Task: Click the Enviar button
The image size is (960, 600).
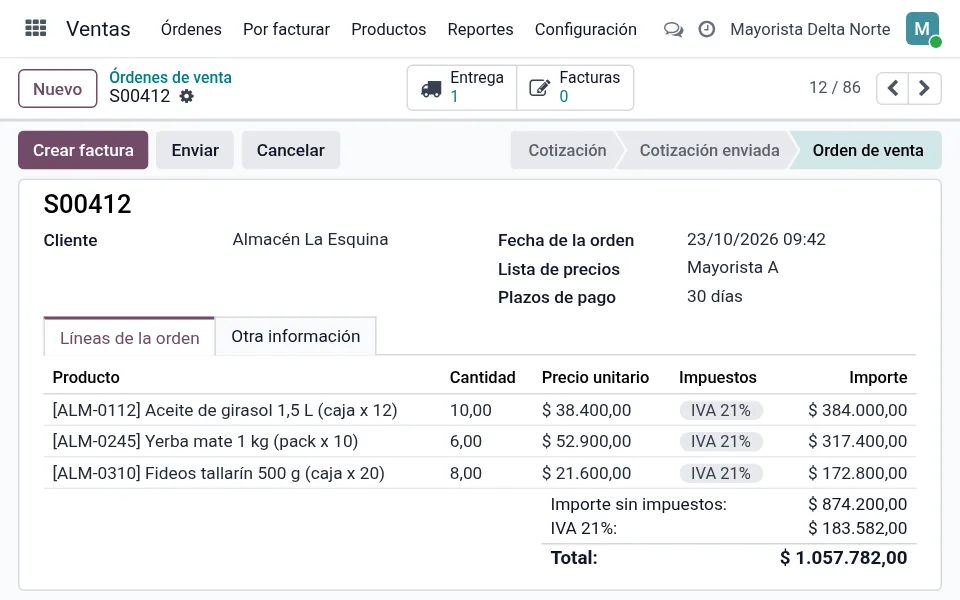Action: [195, 150]
